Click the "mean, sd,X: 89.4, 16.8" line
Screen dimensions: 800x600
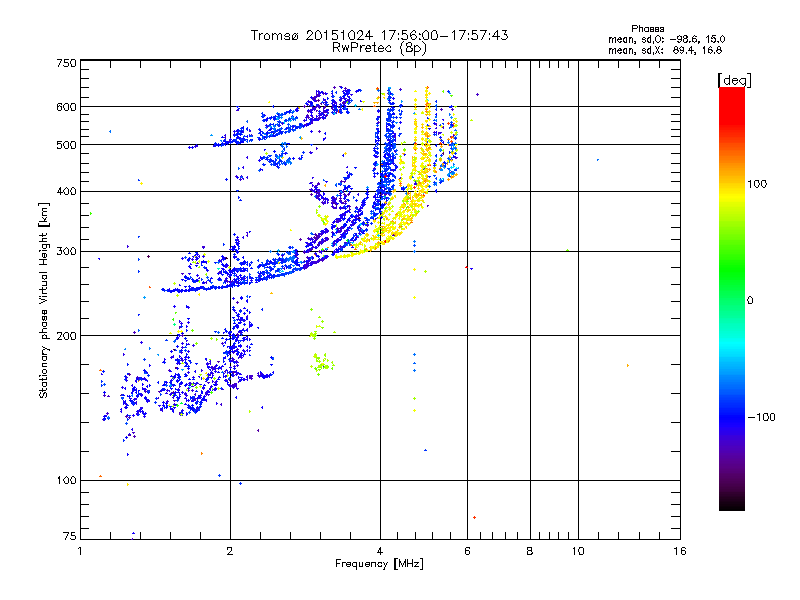tap(665, 50)
